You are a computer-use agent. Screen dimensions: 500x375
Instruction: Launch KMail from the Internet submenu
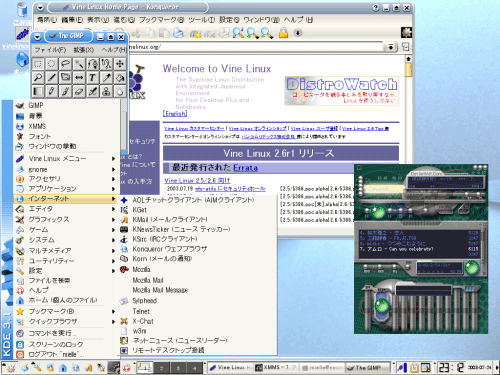[197, 220]
